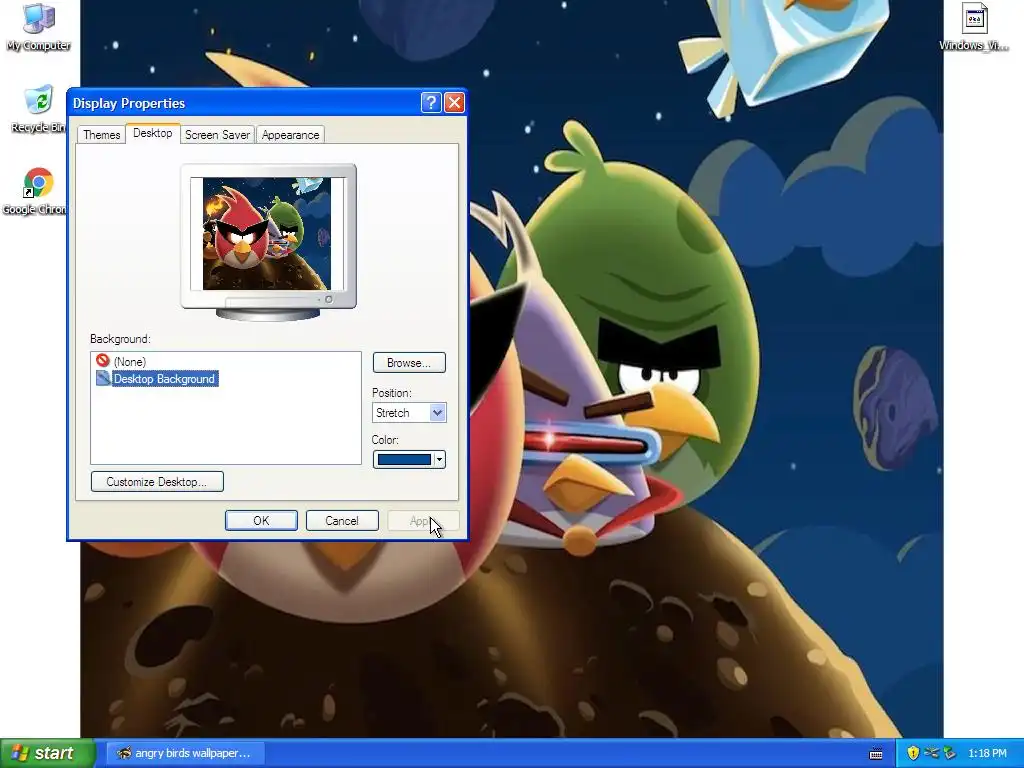Select Desktop Background in the list
The width and height of the screenshot is (1024, 768).
click(164, 379)
